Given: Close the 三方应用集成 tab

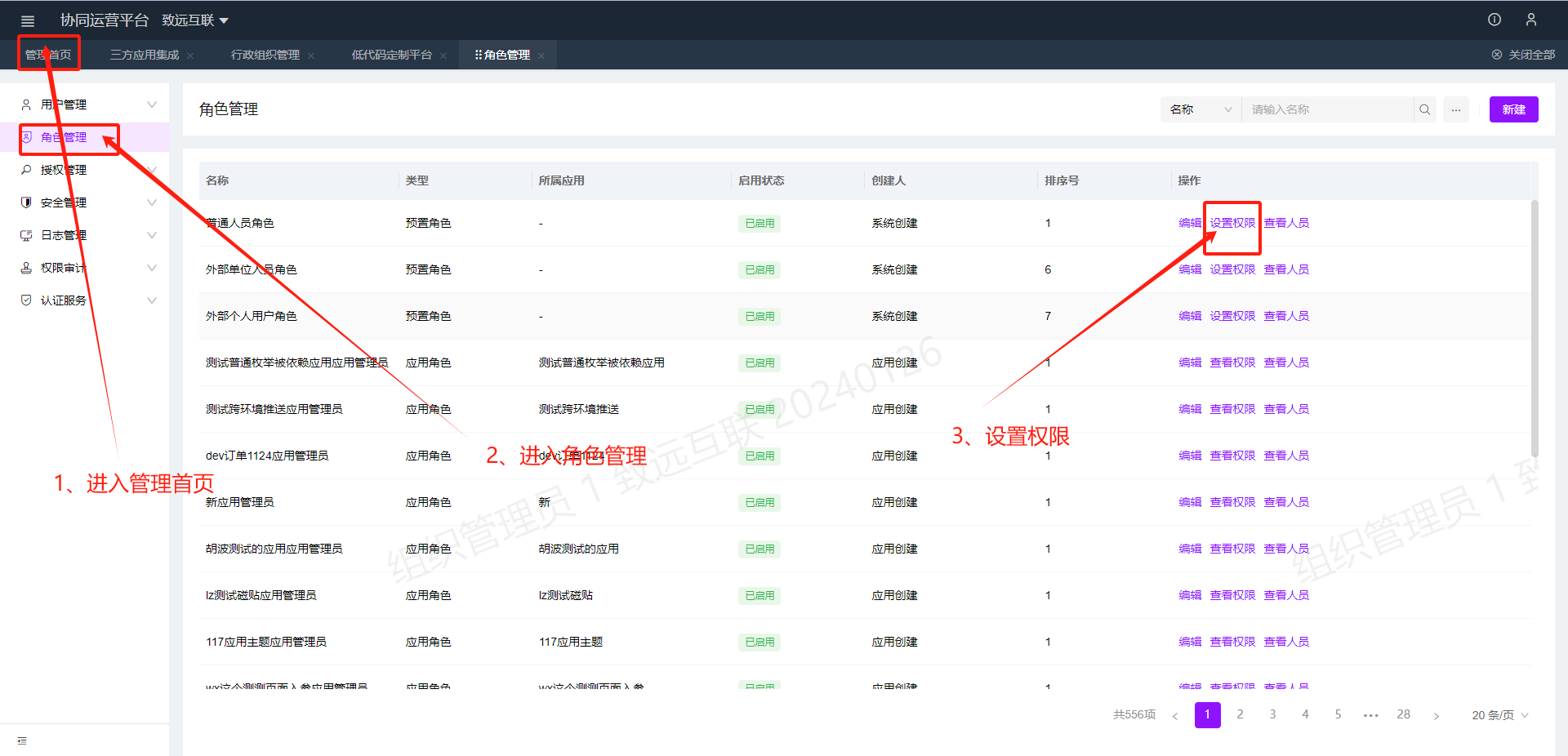Looking at the screenshot, I should [190, 56].
